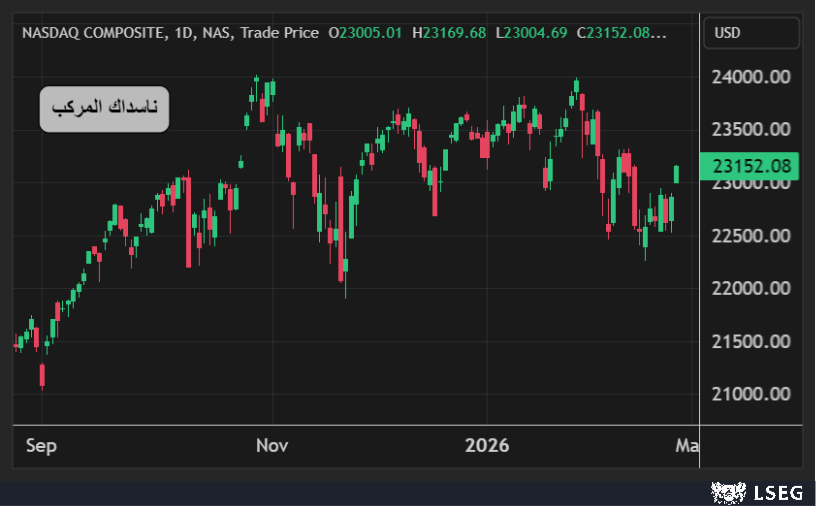816x506 pixels.
Task: Click the Low value L23004.69
Action: coord(531,33)
